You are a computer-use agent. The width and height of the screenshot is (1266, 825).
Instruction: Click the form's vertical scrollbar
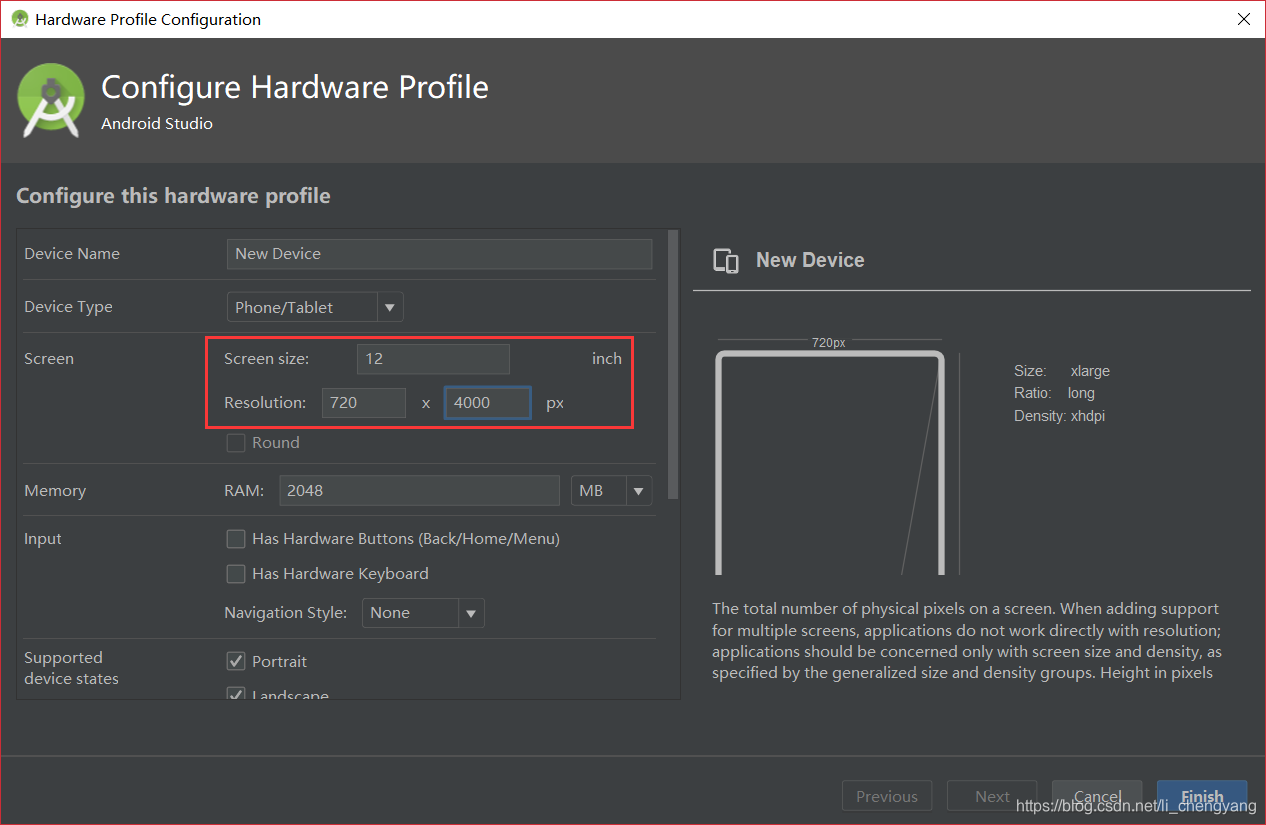pos(673,365)
